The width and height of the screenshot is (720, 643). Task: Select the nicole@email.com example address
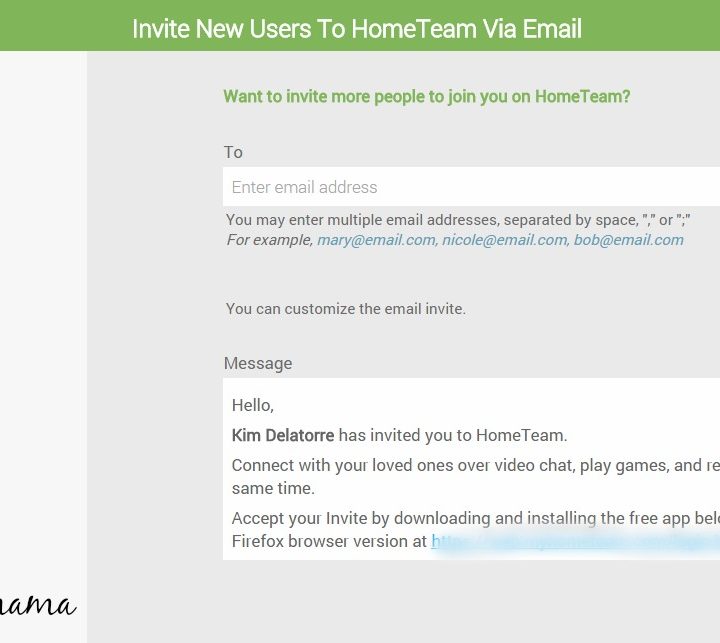(504, 240)
